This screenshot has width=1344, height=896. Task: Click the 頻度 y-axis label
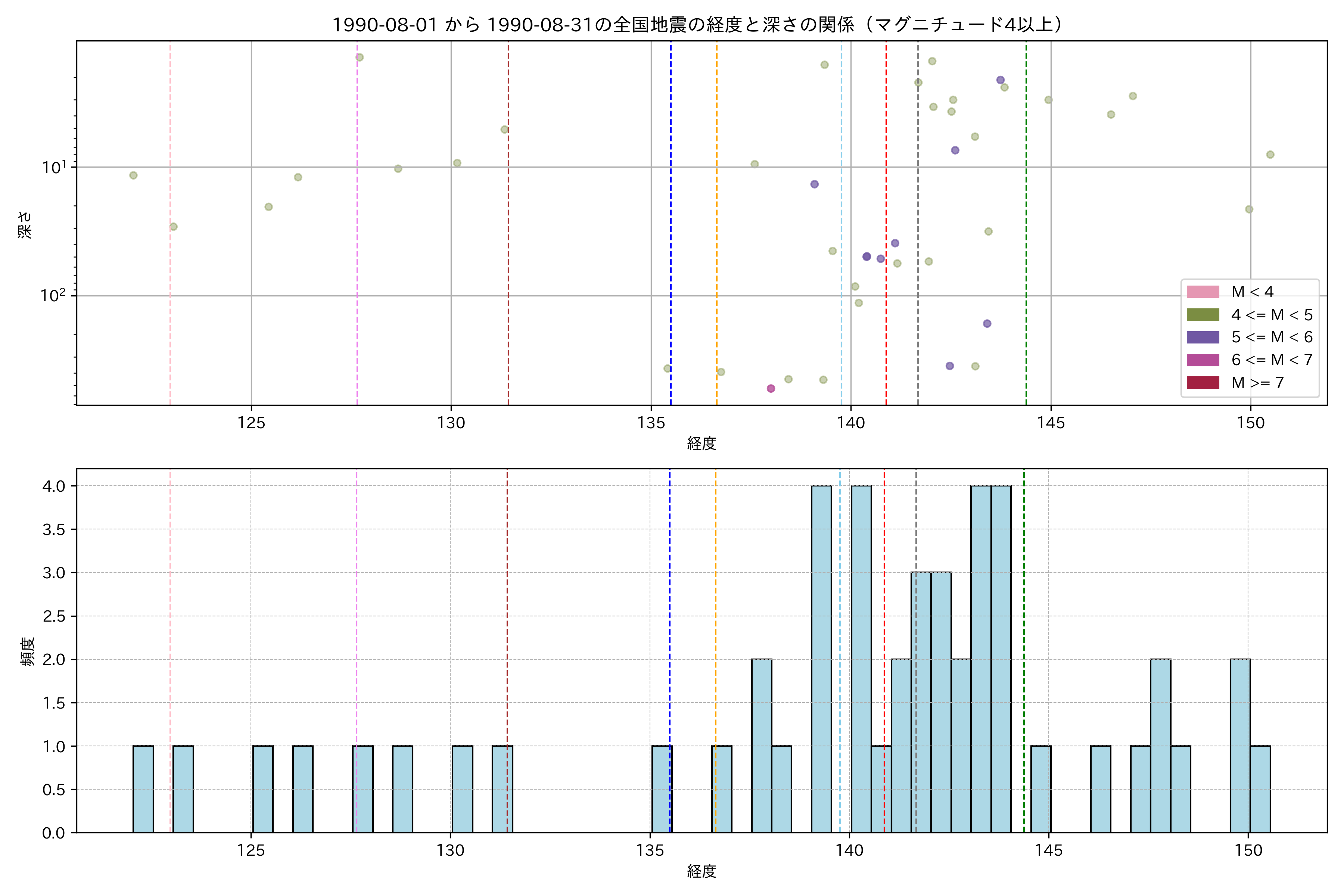[x=27, y=651]
